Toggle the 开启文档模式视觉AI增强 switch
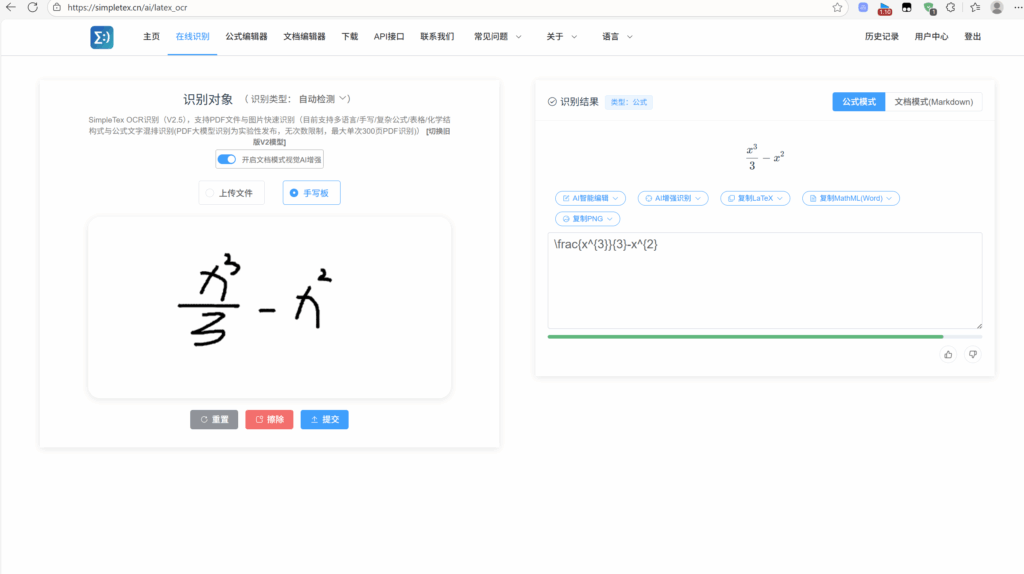Image resolution: width=1024 pixels, height=574 pixels. [226, 159]
